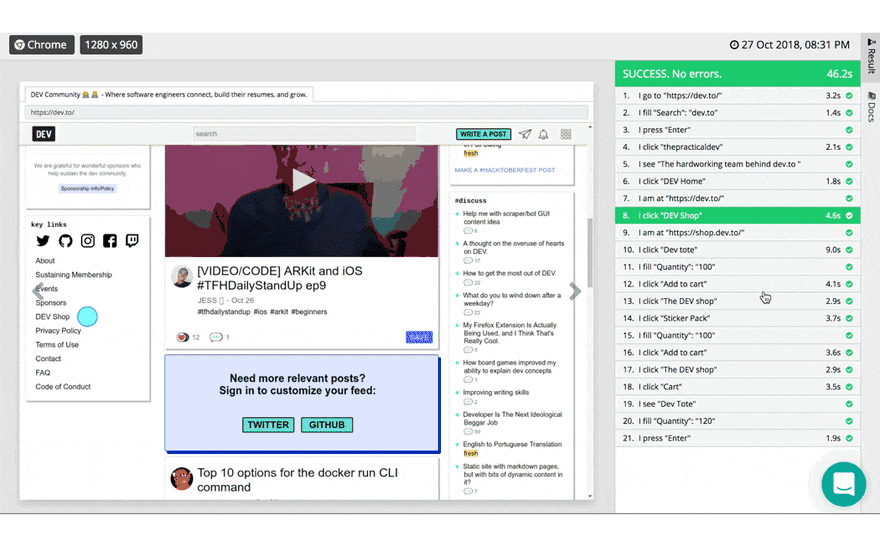Select step 2 fill Search dev.to
Image resolution: width=880 pixels, height=546 pixels.
[x=737, y=113]
